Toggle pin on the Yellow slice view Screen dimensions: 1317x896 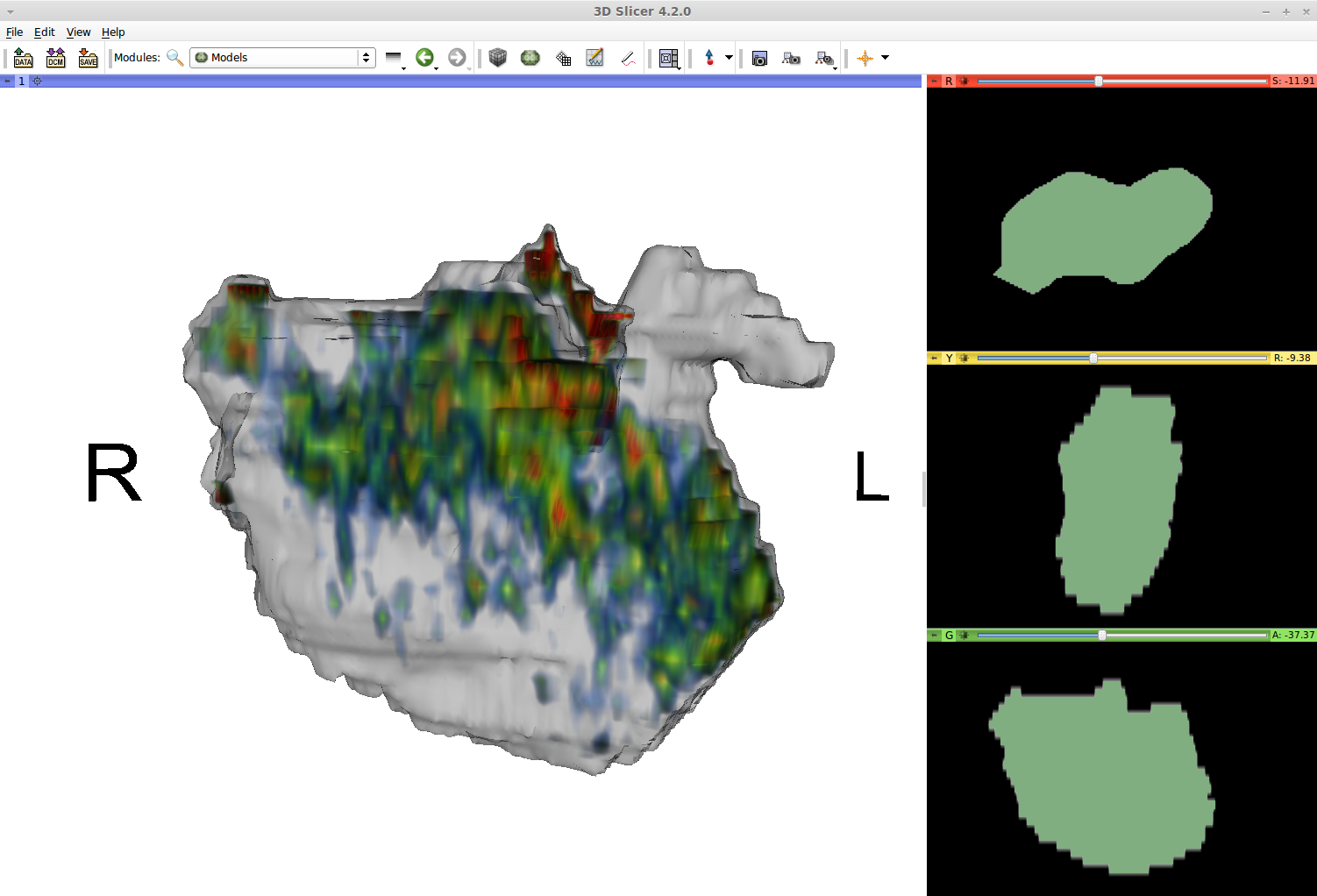point(935,358)
